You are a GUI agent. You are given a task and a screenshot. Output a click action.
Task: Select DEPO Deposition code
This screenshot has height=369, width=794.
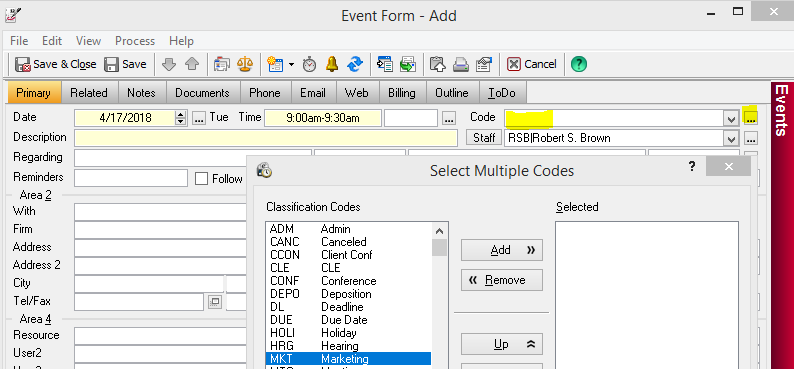click(x=348, y=294)
